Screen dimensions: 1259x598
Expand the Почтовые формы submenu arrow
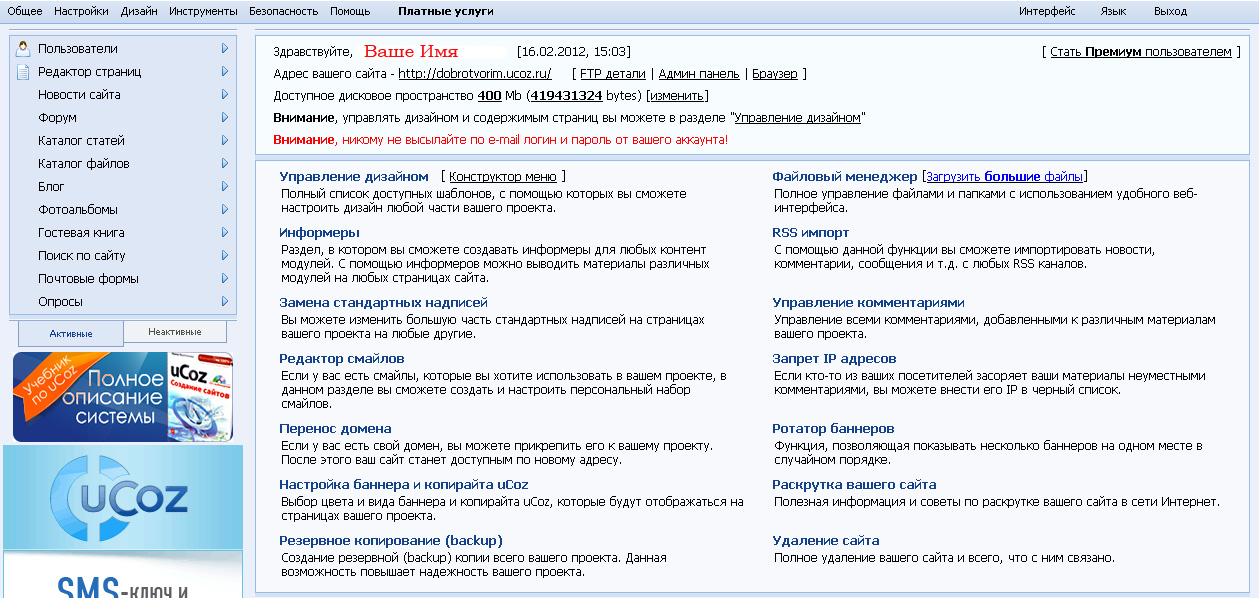tap(225, 278)
